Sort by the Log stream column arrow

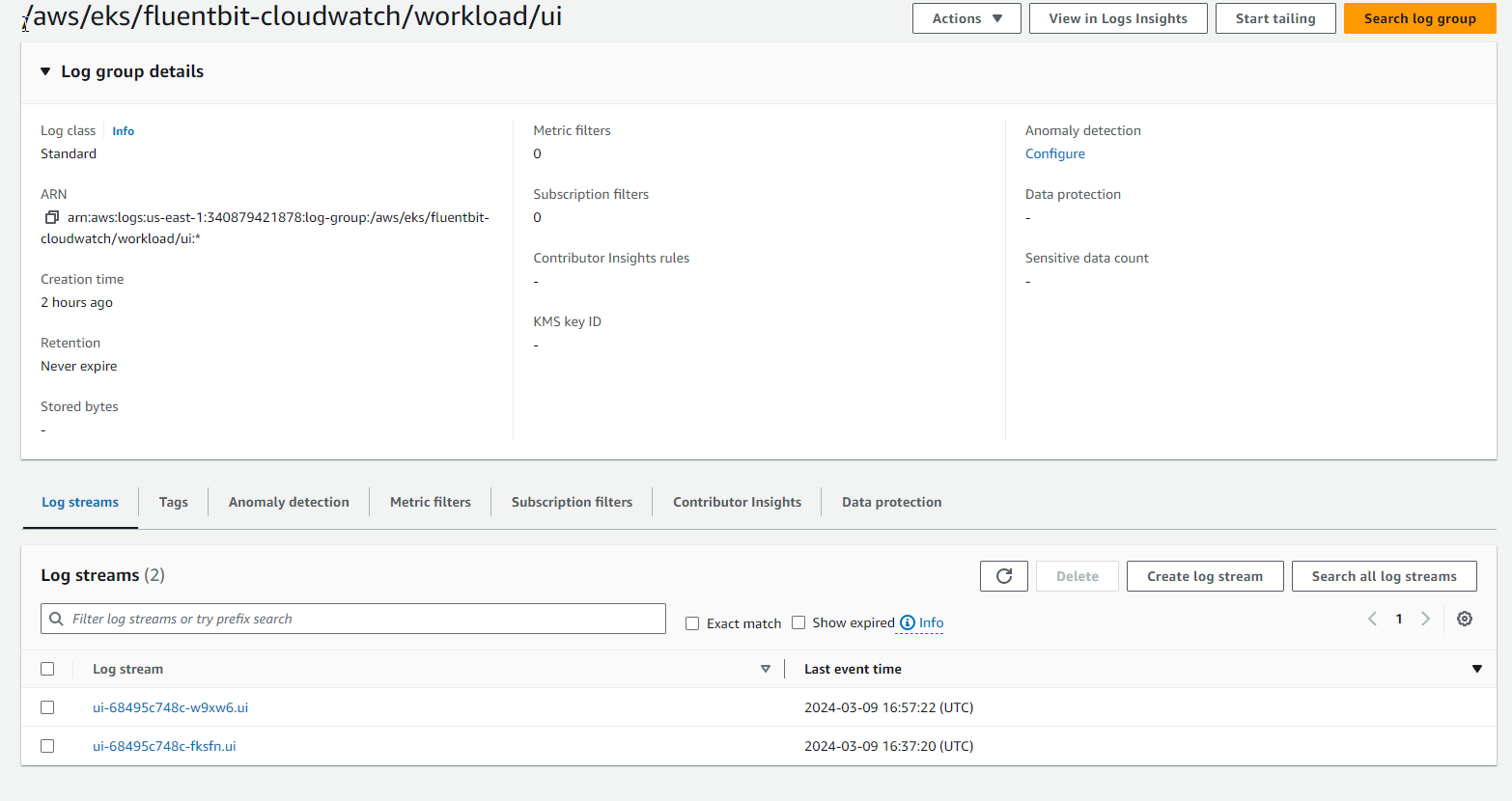[766, 669]
